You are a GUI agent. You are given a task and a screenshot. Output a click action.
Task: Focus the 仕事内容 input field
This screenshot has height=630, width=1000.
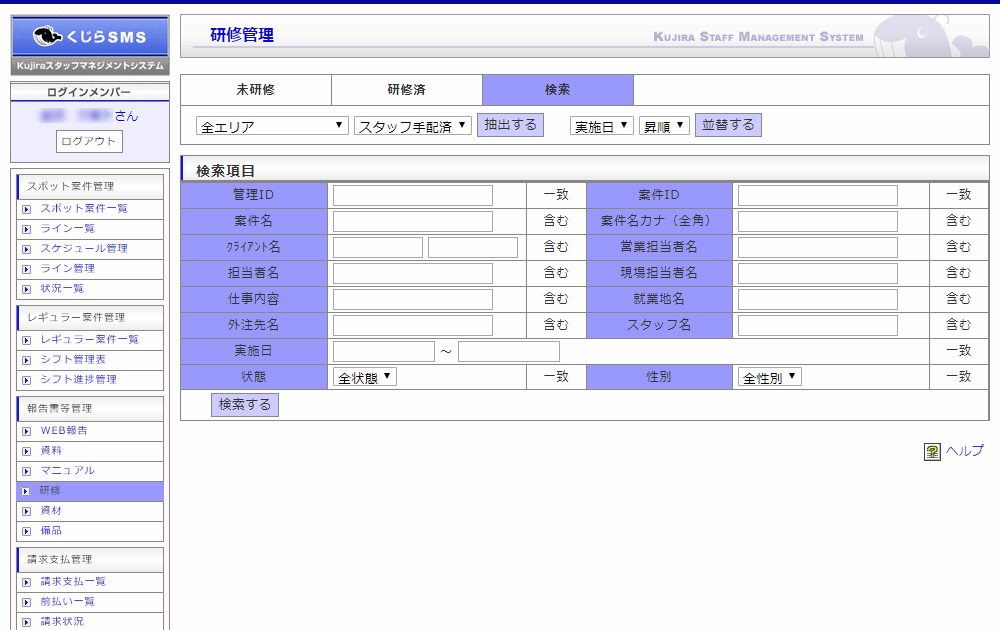413,300
